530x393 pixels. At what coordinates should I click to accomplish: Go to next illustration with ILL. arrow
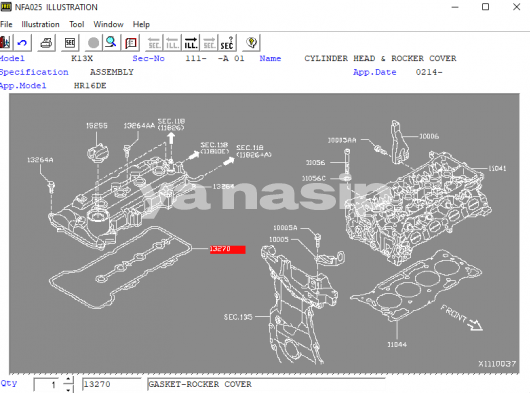point(191,43)
